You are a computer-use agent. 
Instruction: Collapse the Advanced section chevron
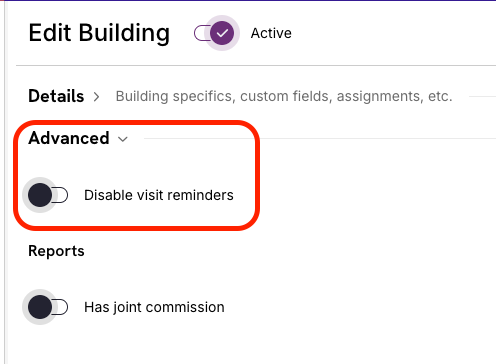(123, 139)
